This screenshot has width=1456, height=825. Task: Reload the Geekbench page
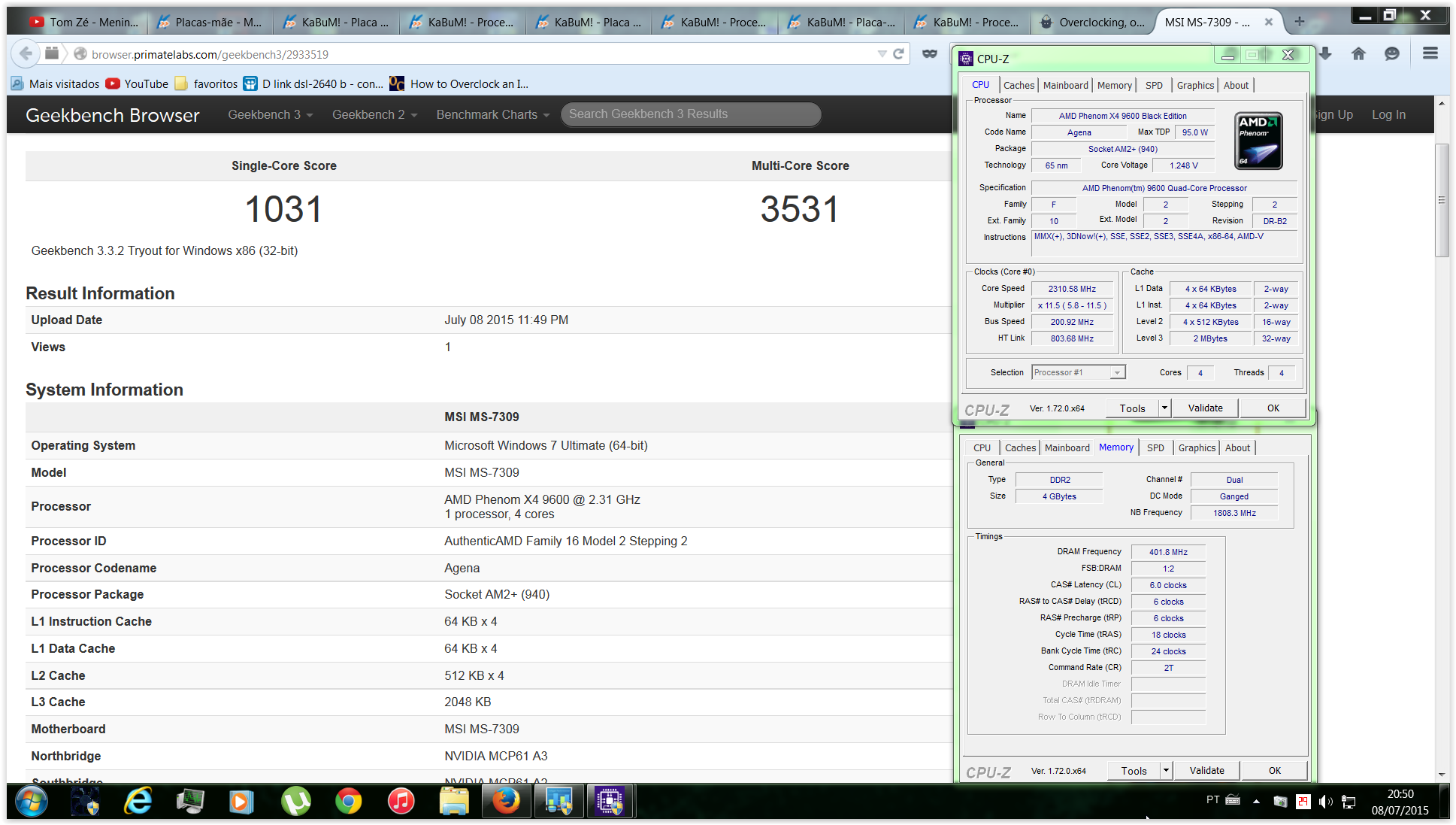point(898,54)
